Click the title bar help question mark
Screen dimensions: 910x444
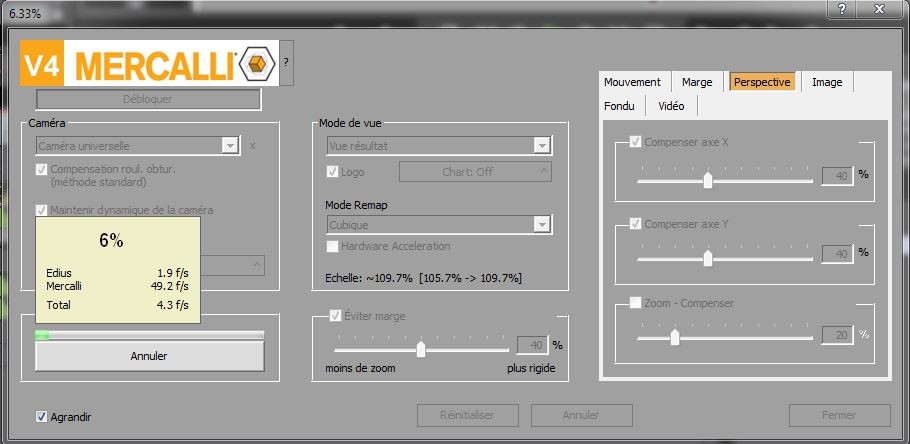point(842,8)
